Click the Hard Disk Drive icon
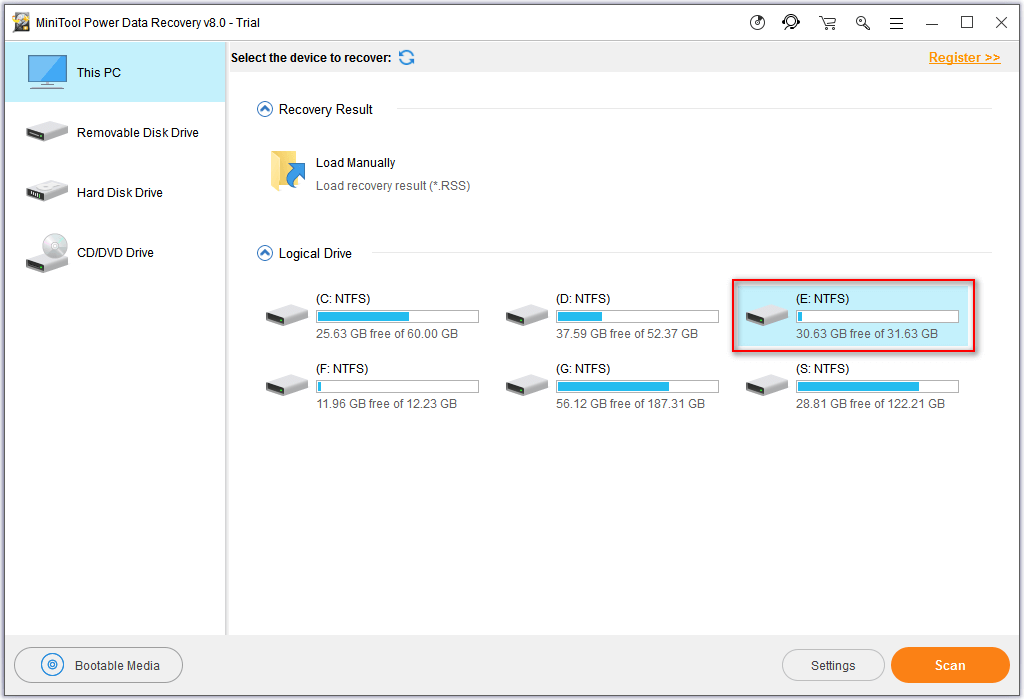Screen dimensions: 1024x700 click(47, 191)
